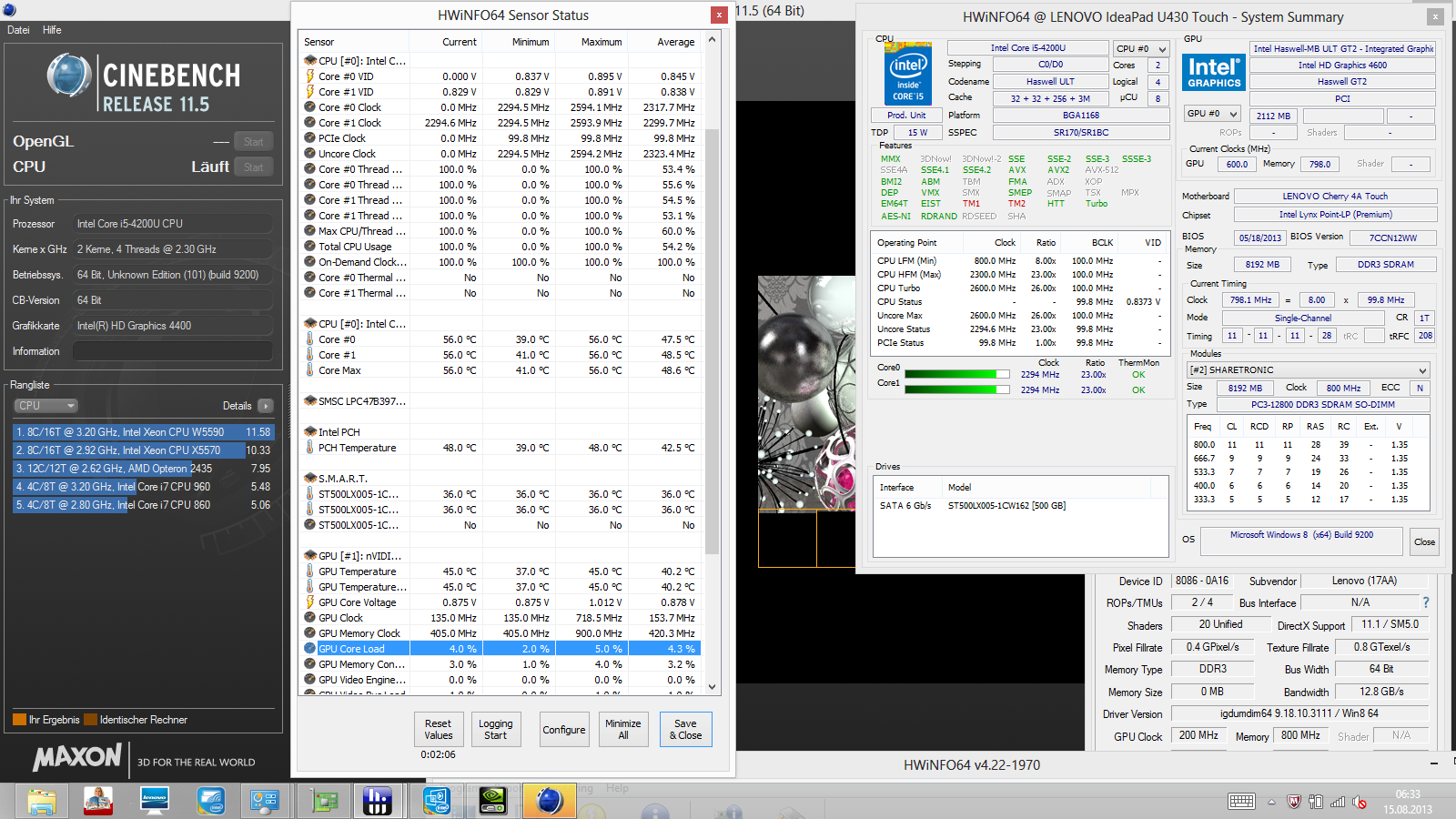Select the Core i7 CPU 960 ranking entry
1456x819 pixels.
click(143, 487)
